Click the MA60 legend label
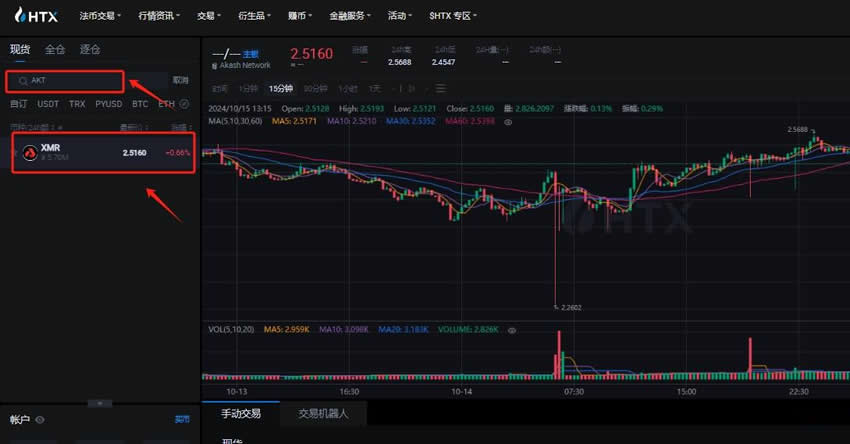 470,121
